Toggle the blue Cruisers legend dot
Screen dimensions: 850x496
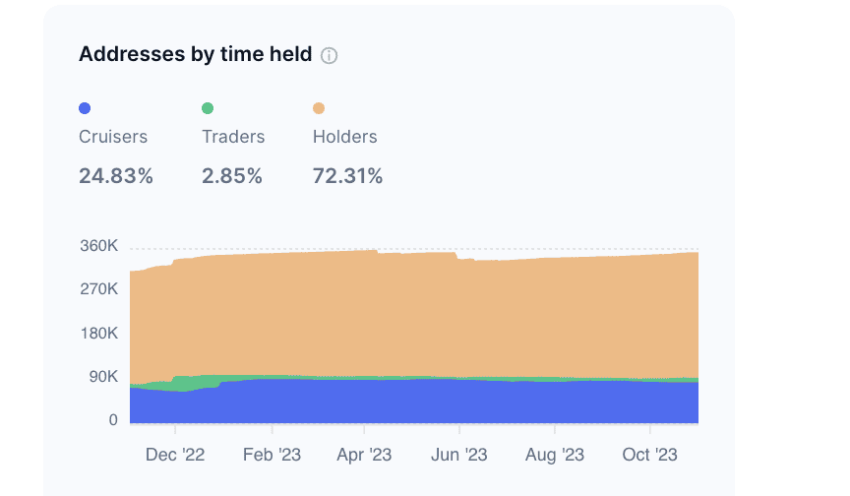[x=85, y=108]
